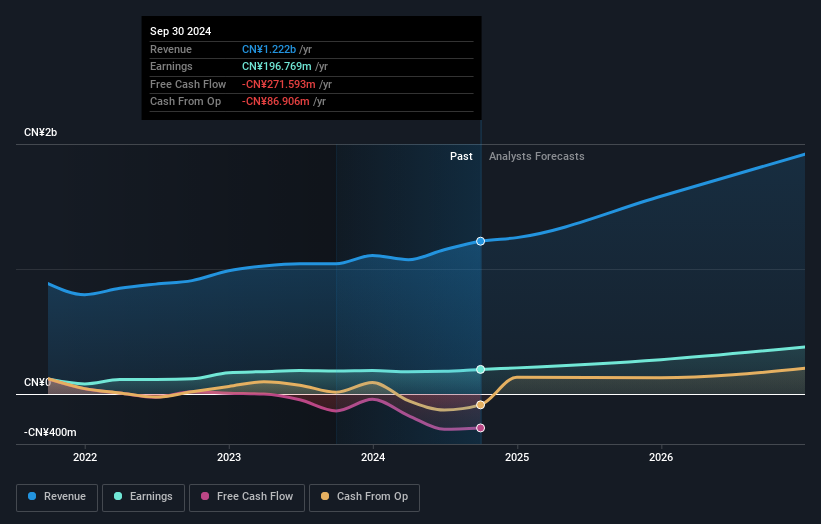Click the -CN¥400m y-axis label
This screenshot has height=524, width=821.
(x=50, y=432)
